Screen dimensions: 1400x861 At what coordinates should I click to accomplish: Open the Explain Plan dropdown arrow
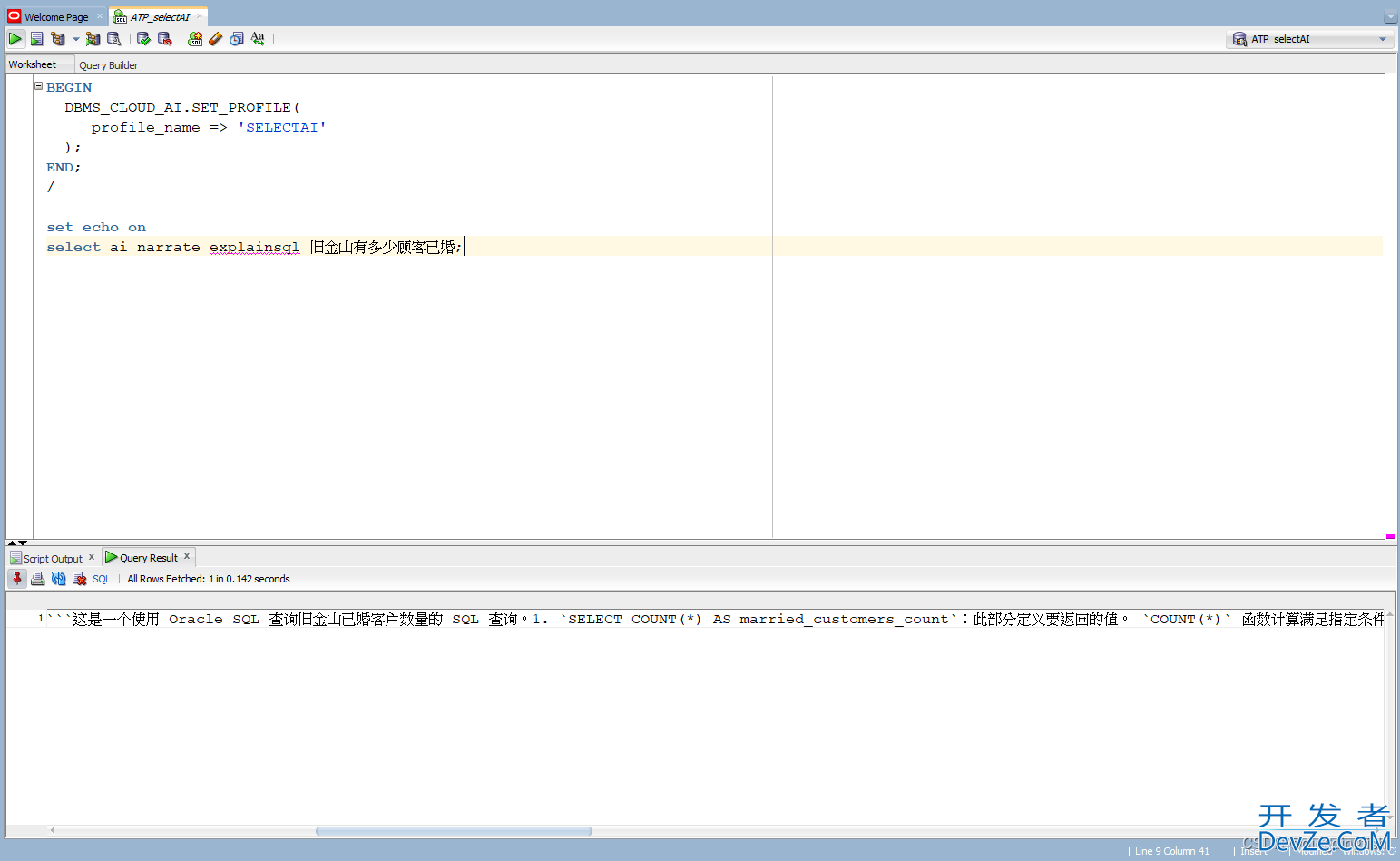pos(75,39)
